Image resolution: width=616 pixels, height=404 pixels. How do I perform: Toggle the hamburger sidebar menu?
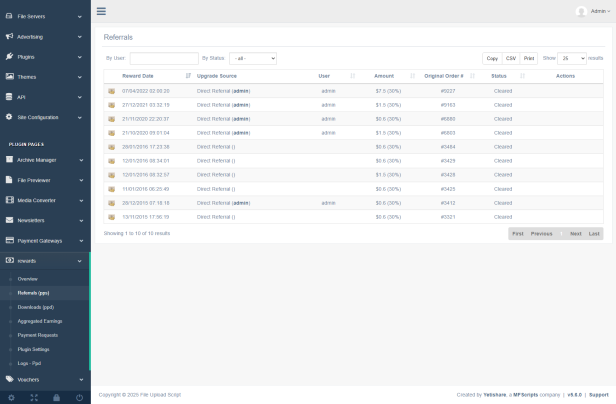click(101, 11)
